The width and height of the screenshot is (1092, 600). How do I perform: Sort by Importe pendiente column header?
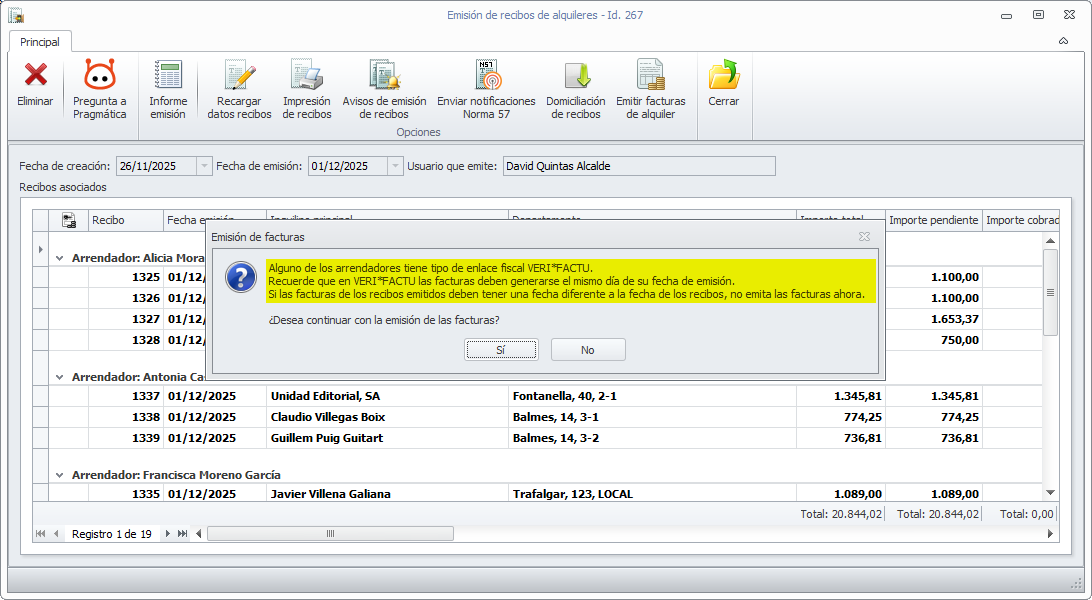tap(933, 220)
